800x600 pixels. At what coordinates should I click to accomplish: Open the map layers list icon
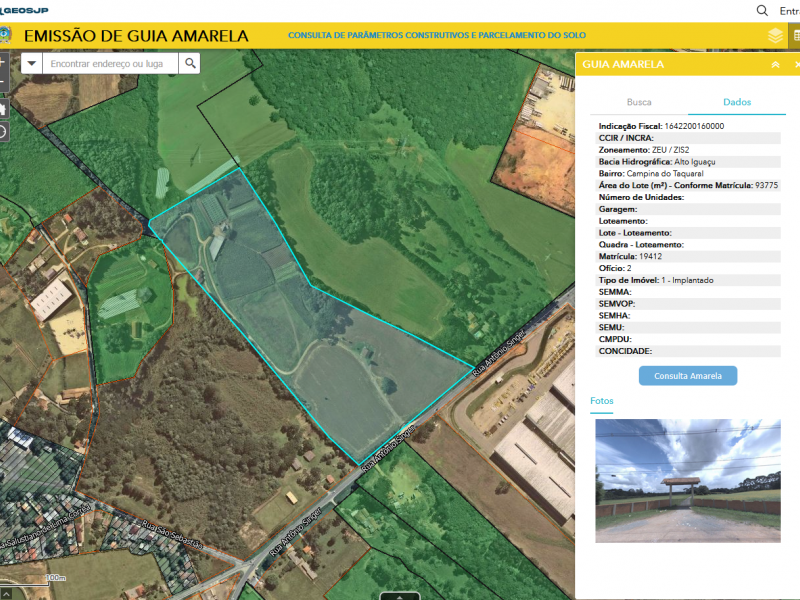click(x=775, y=36)
